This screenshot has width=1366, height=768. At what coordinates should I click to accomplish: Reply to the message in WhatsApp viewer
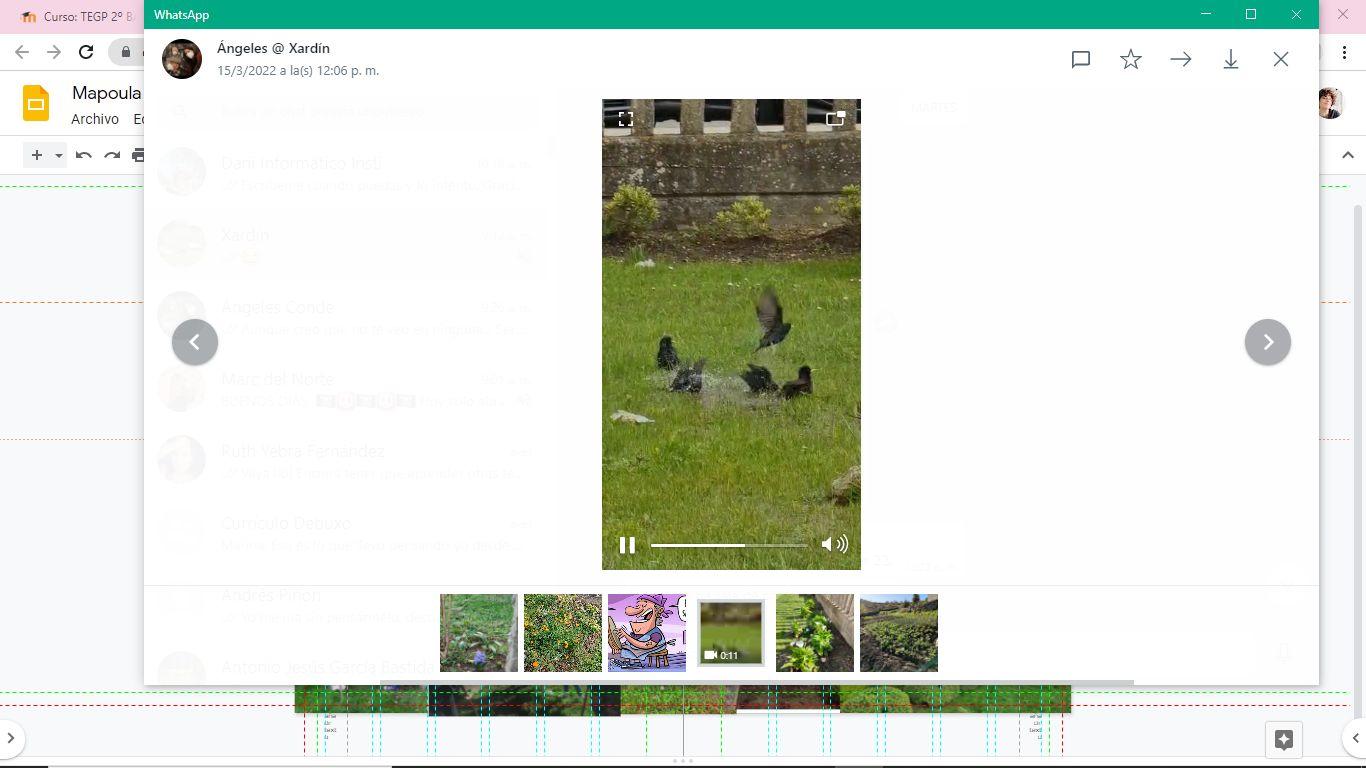(1080, 60)
